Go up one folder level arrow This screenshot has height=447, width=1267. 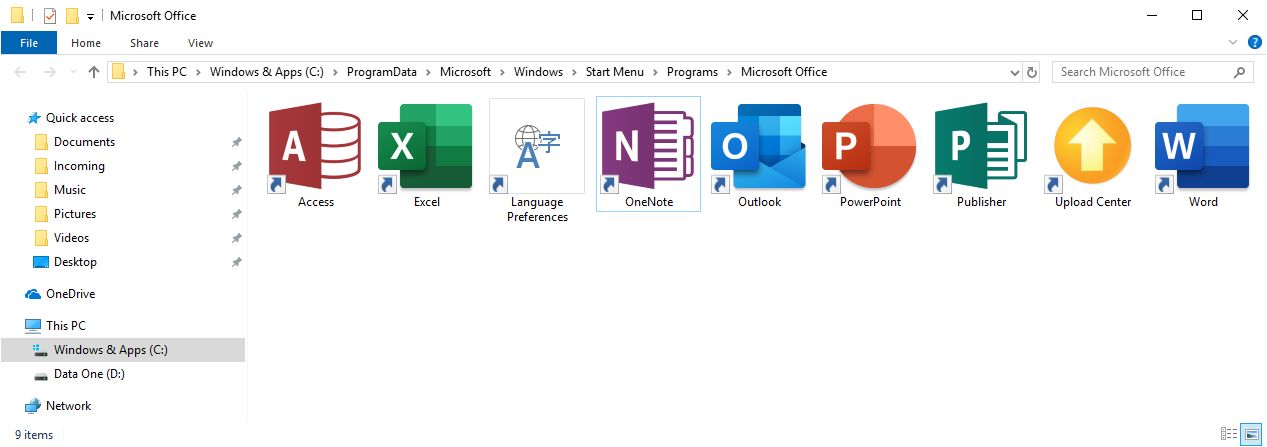(94, 72)
